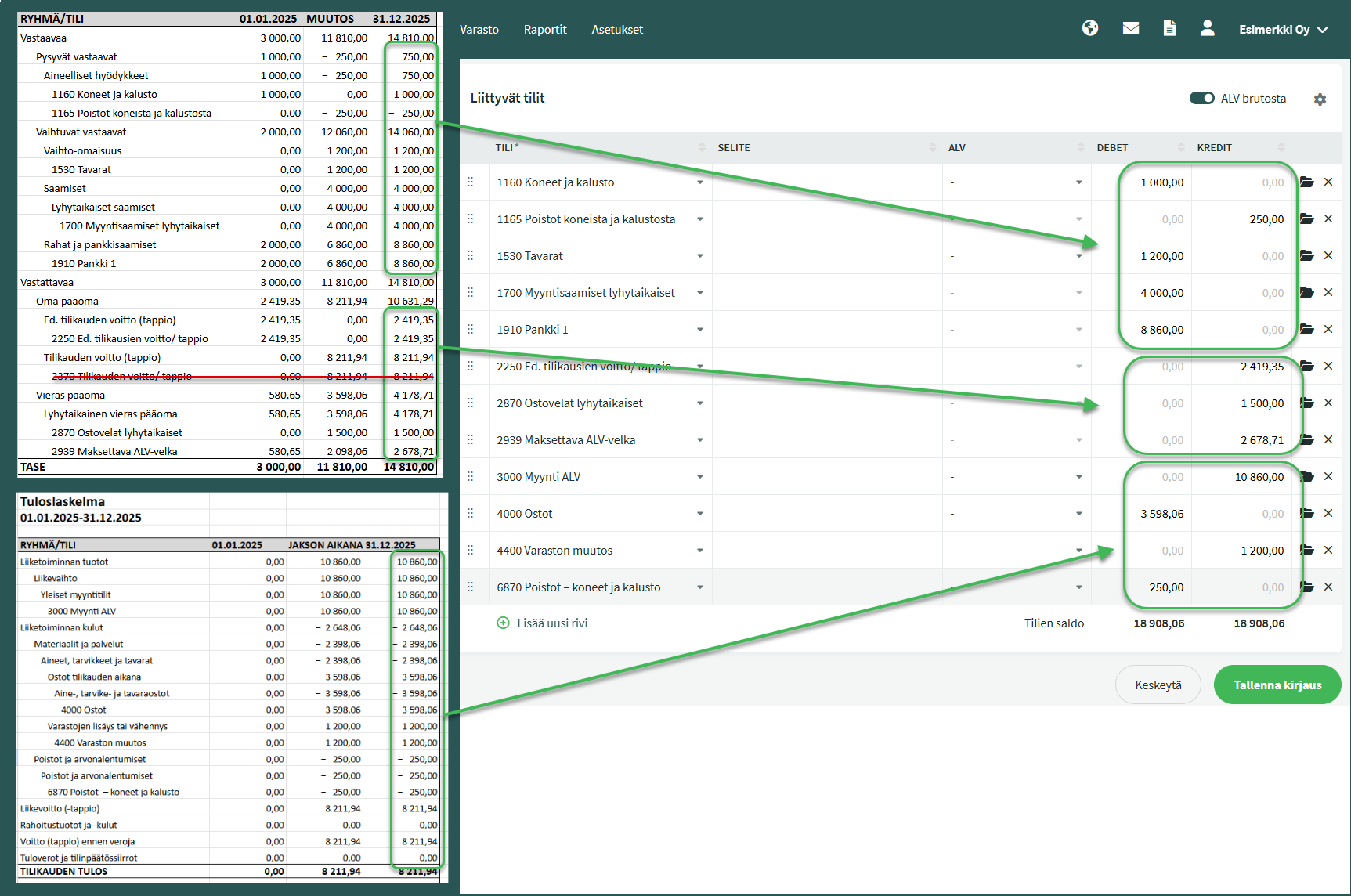Remove the 1530 Tavarat row with X
The width and height of the screenshot is (1351, 896).
point(1328,255)
